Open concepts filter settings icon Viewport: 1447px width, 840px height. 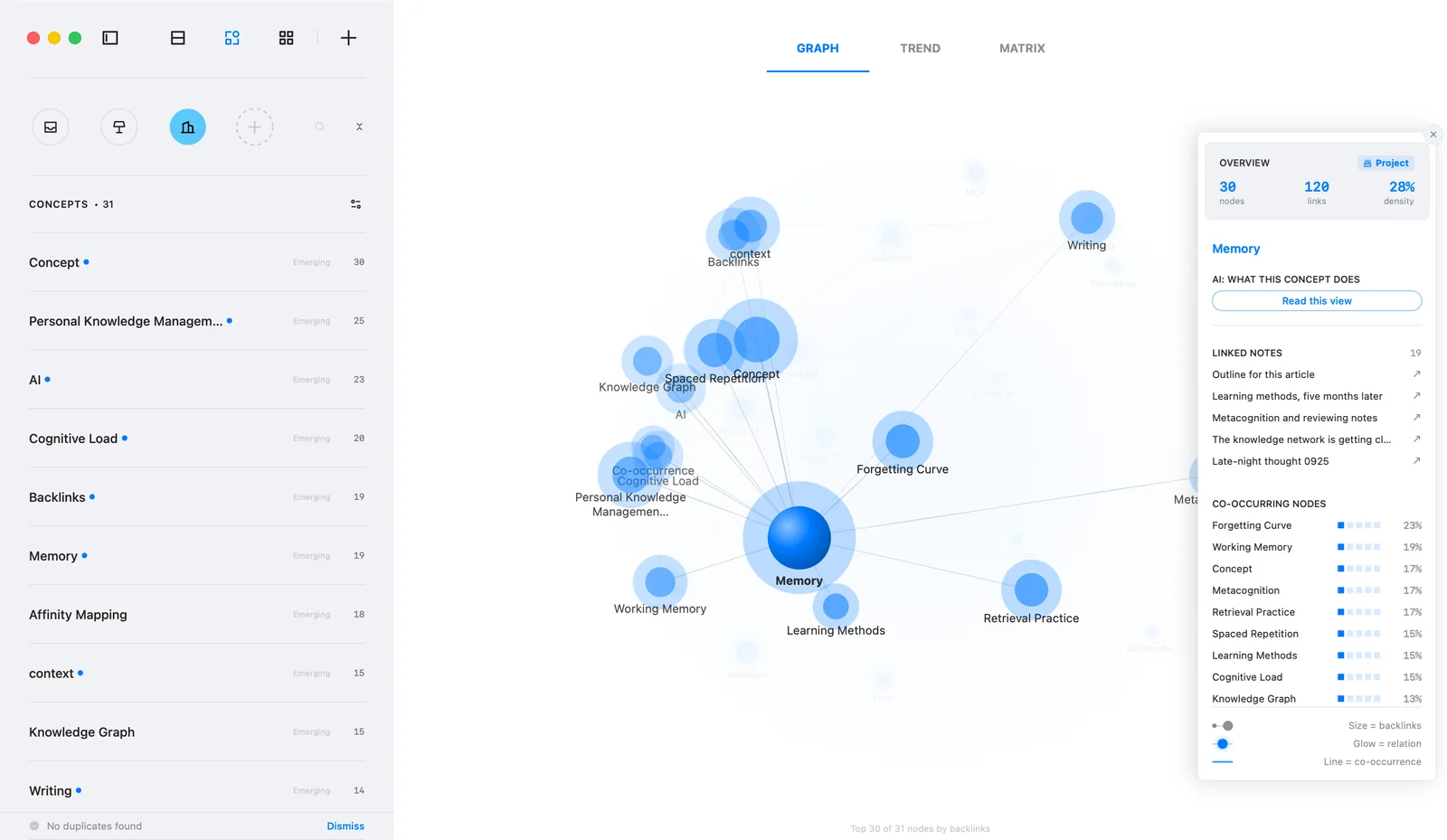(356, 204)
